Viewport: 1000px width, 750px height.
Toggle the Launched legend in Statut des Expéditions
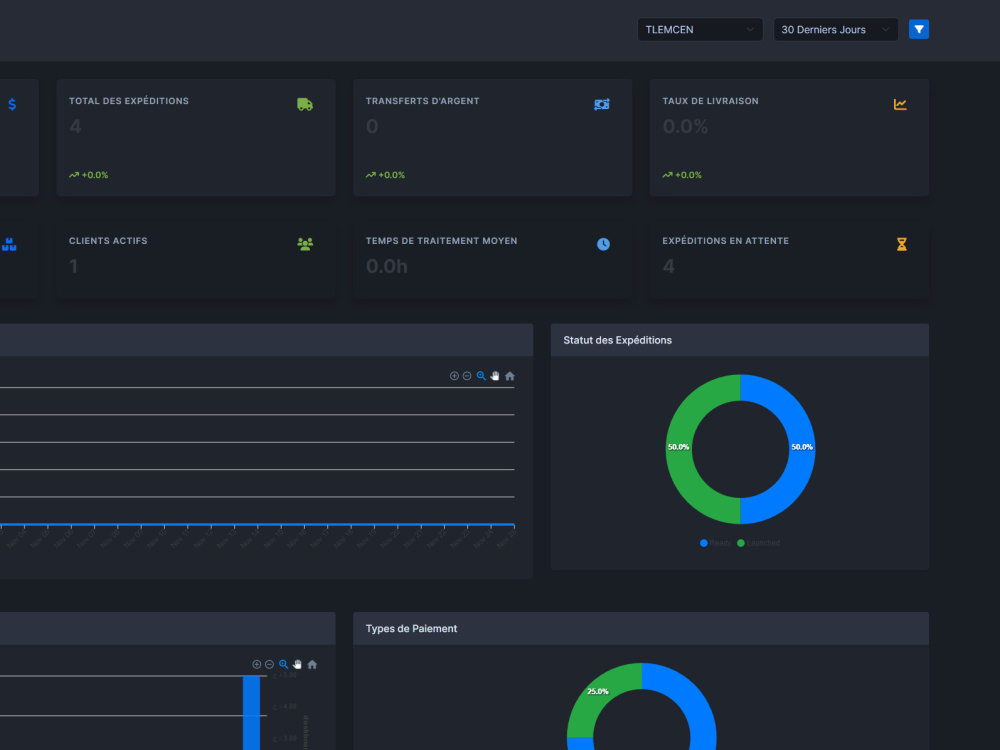click(x=758, y=543)
